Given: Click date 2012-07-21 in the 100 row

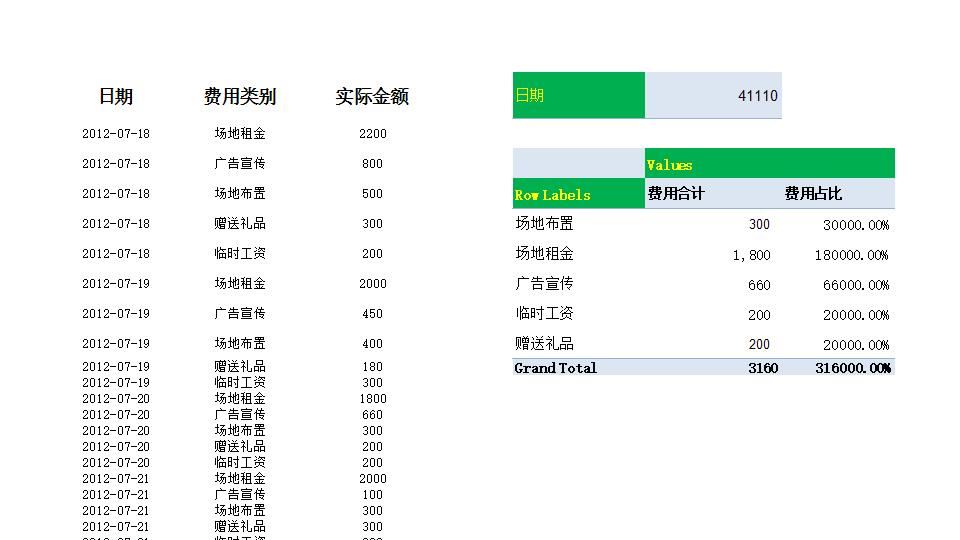Looking at the screenshot, I should [x=116, y=494].
